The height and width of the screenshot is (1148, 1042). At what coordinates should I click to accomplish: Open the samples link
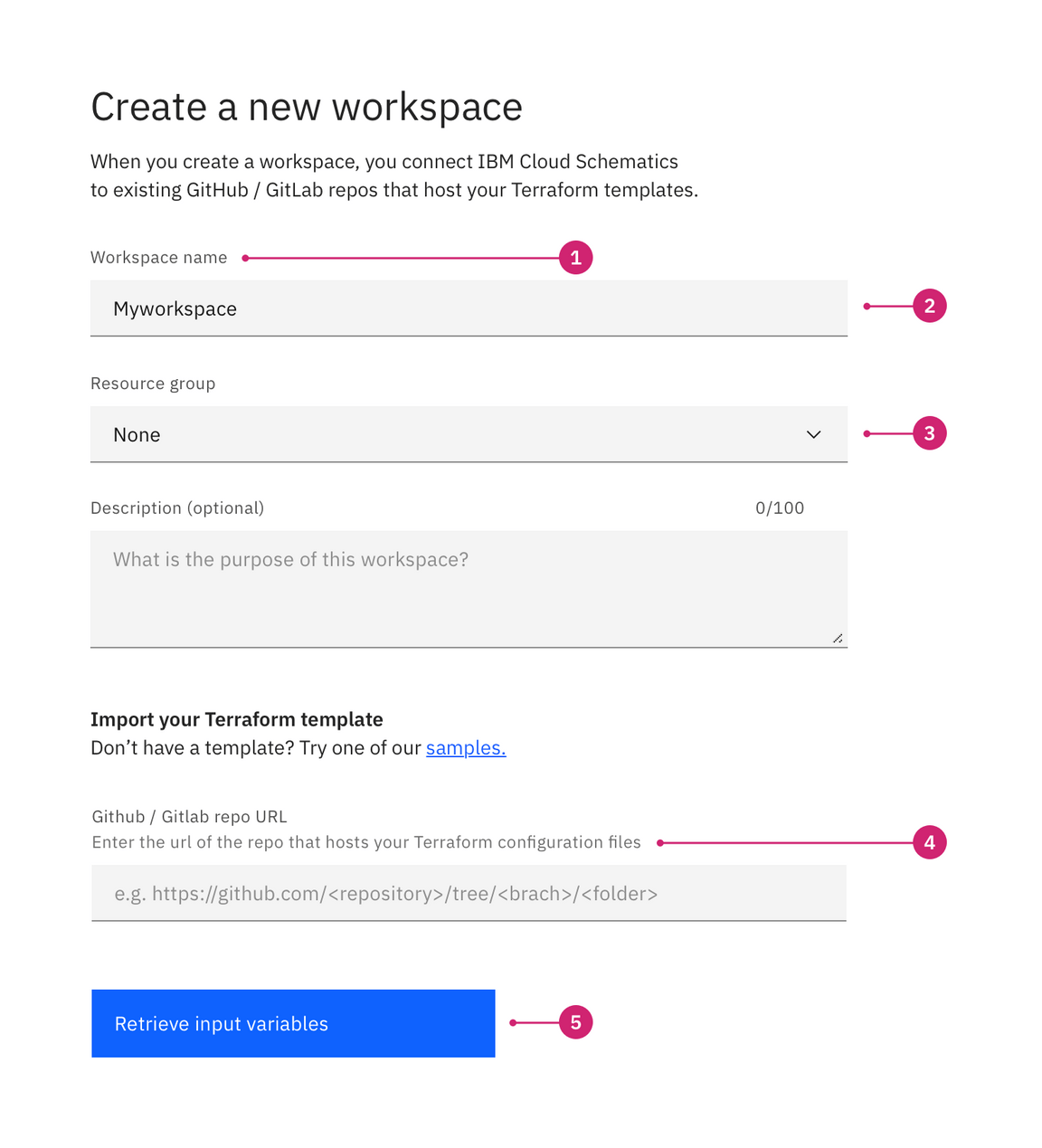pyautogui.click(x=466, y=748)
